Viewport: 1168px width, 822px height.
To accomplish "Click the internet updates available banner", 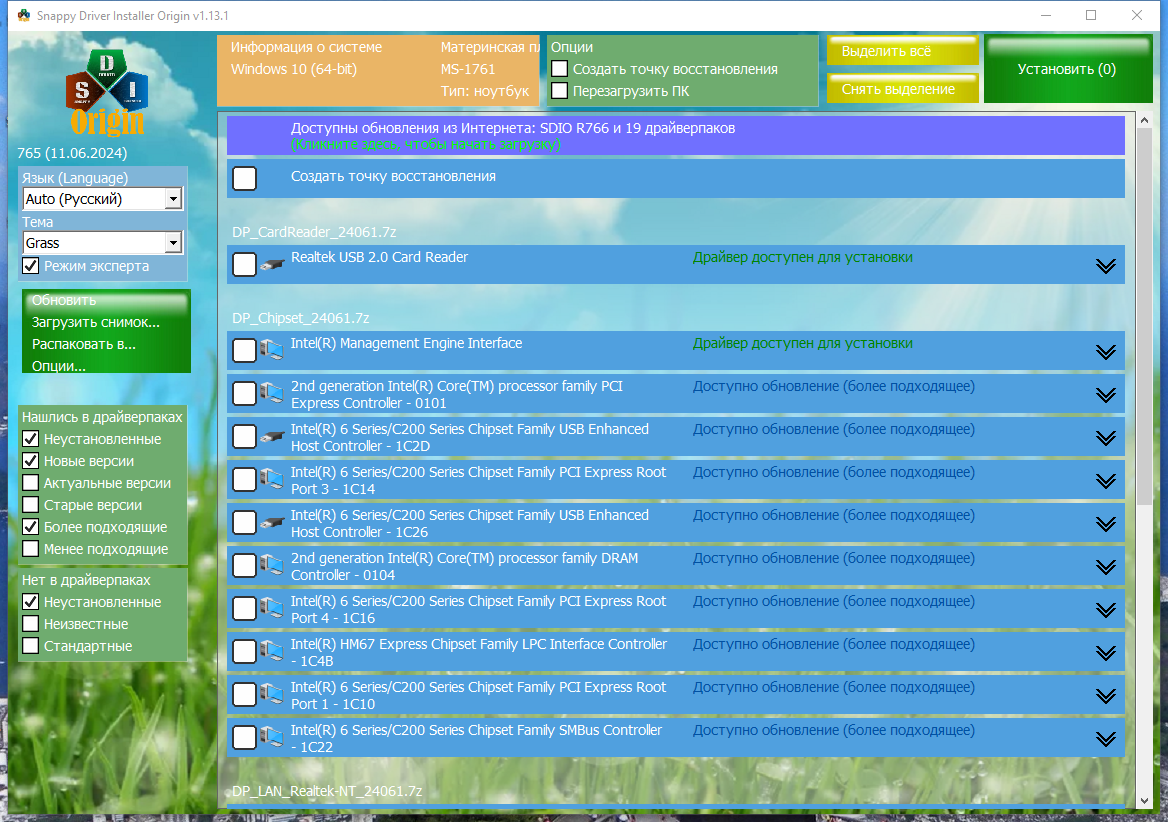I will pos(676,136).
